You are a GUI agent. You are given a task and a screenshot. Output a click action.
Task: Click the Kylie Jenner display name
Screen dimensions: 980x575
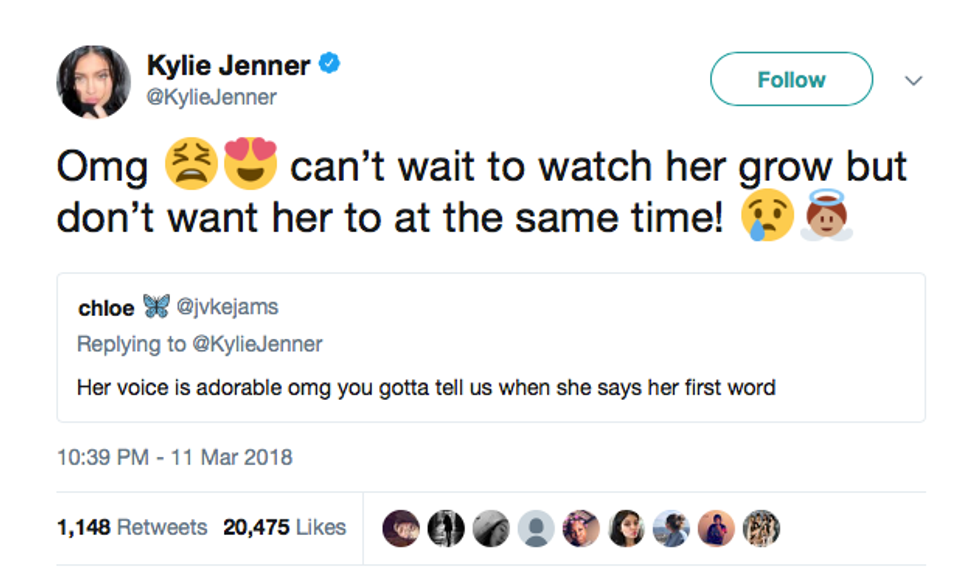click(228, 66)
